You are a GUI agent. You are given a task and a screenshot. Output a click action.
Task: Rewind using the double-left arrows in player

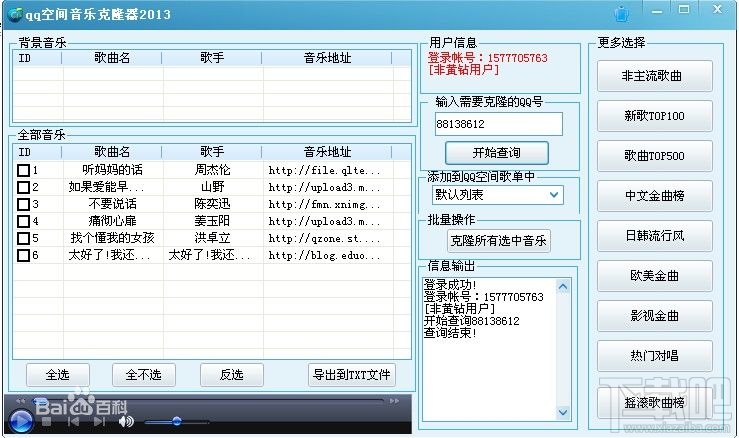tap(21, 401)
